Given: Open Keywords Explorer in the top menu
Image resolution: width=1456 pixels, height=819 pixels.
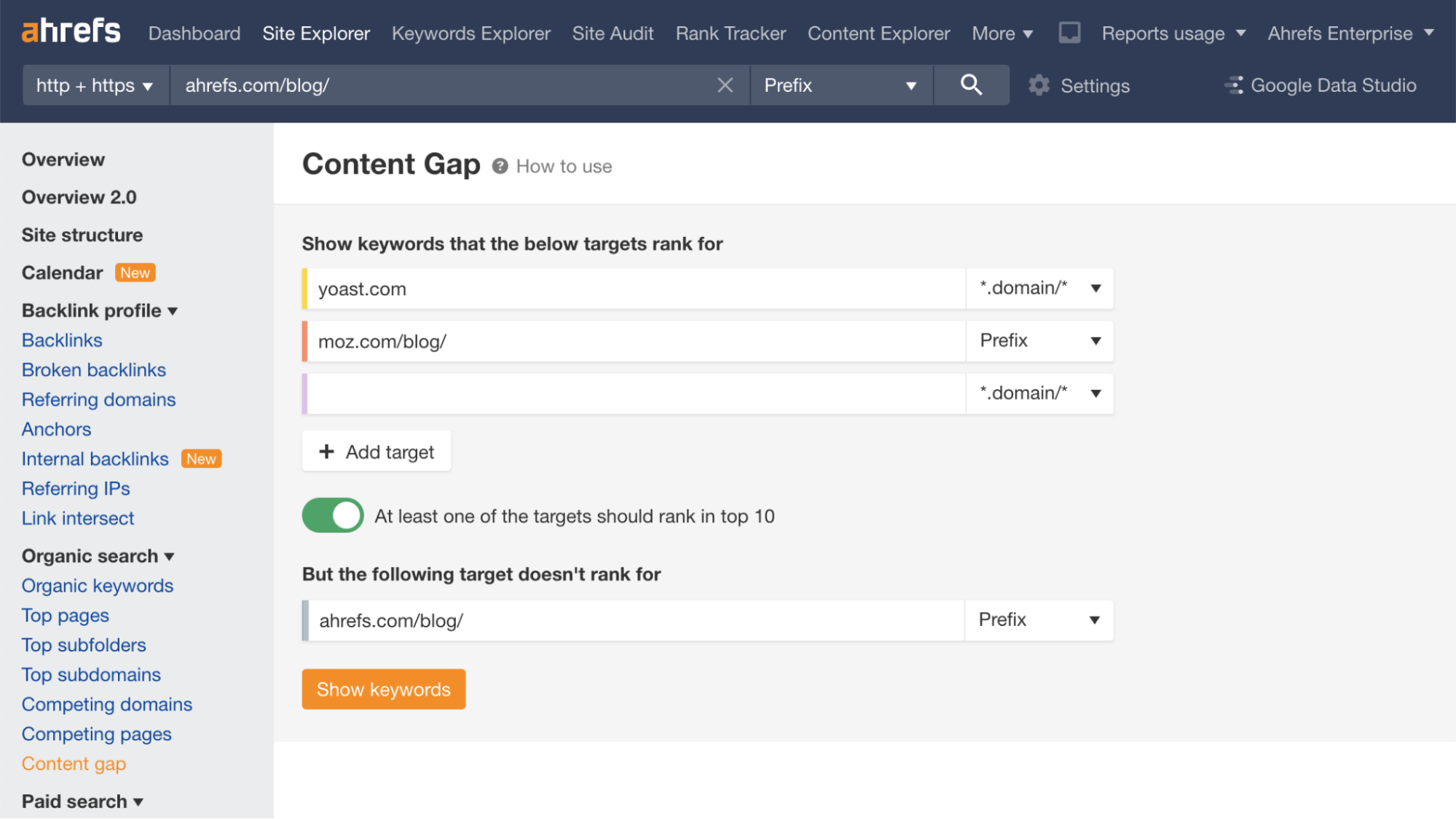Looking at the screenshot, I should (x=471, y=34).
